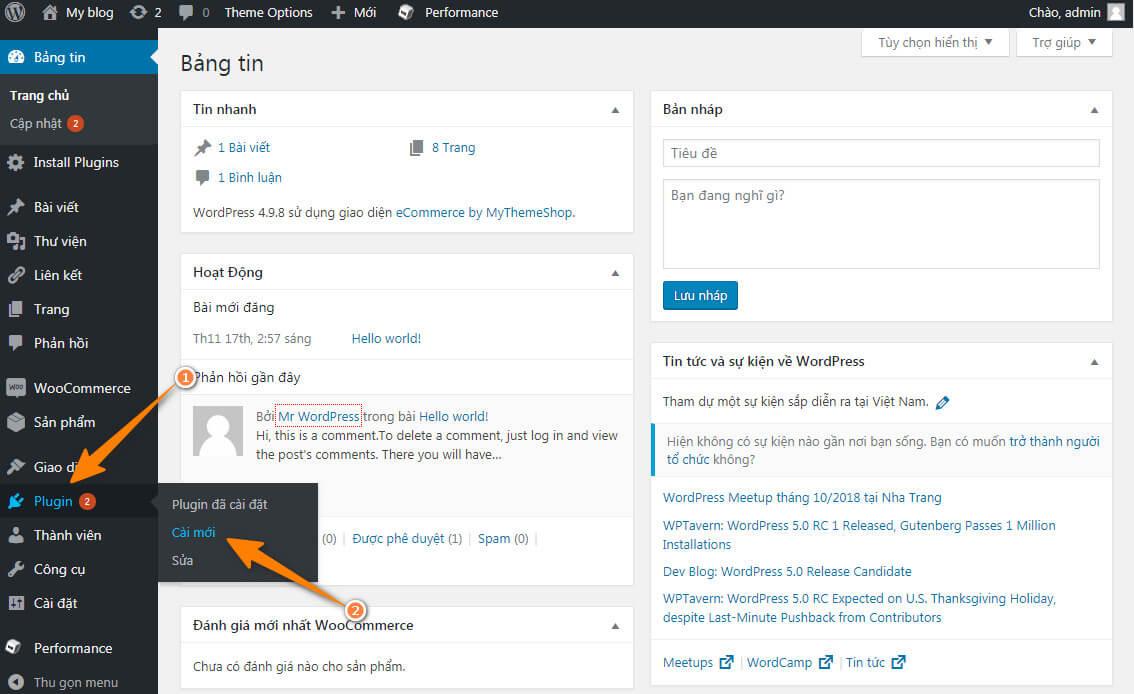Click the Performance cube icon in top bar
This screenshot has height=694, width=1134.
pos(406,13)
